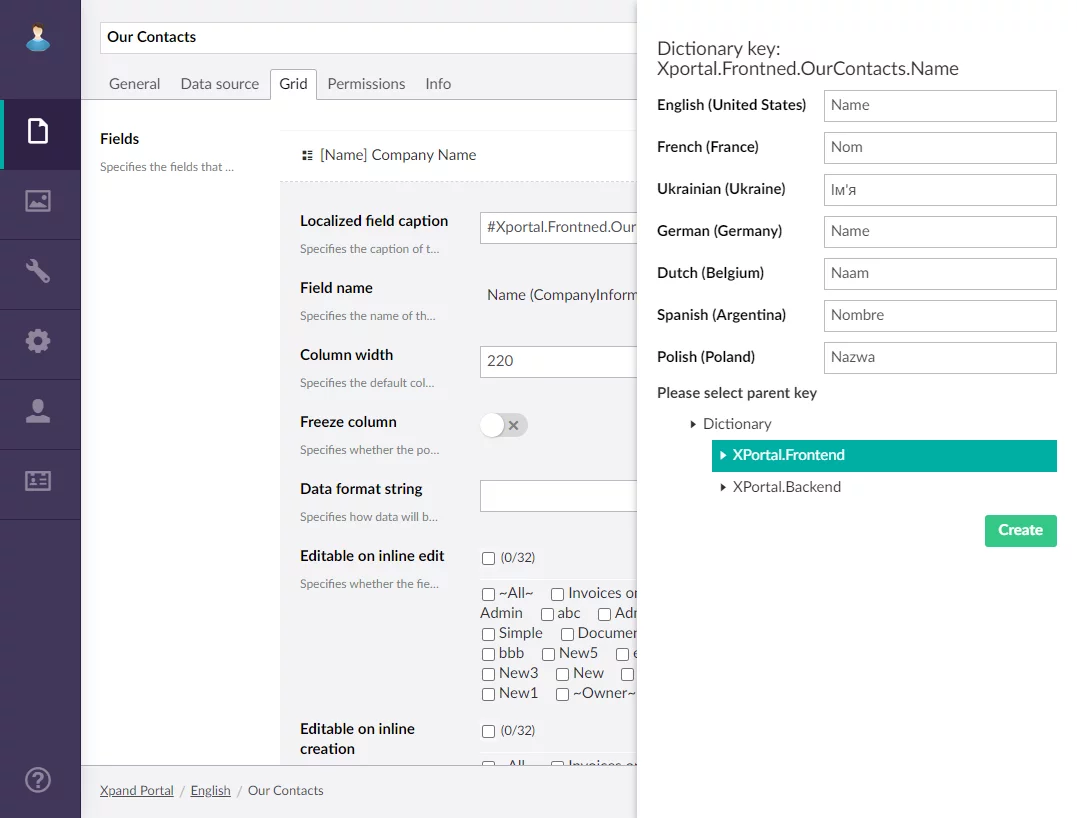Open the contact card sidebar icon
This screenshot has height=818, width=1077.
point(38,481)
